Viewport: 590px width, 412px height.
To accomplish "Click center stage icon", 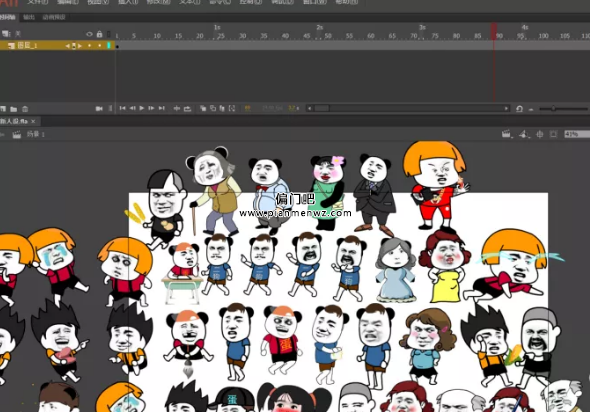I will pyautogui.click(x=540, y=134).
